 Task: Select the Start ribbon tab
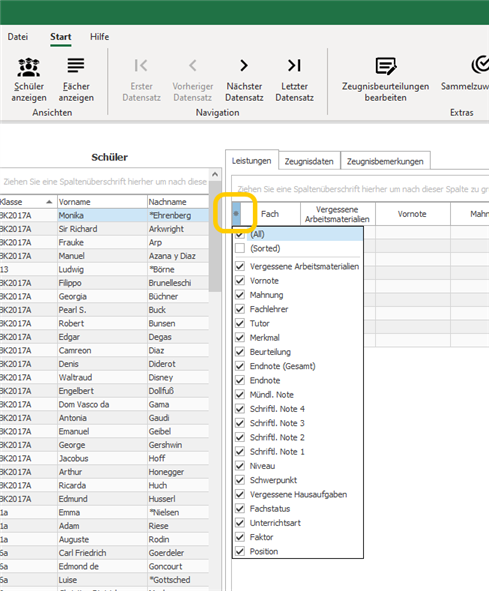coord(61,37)
